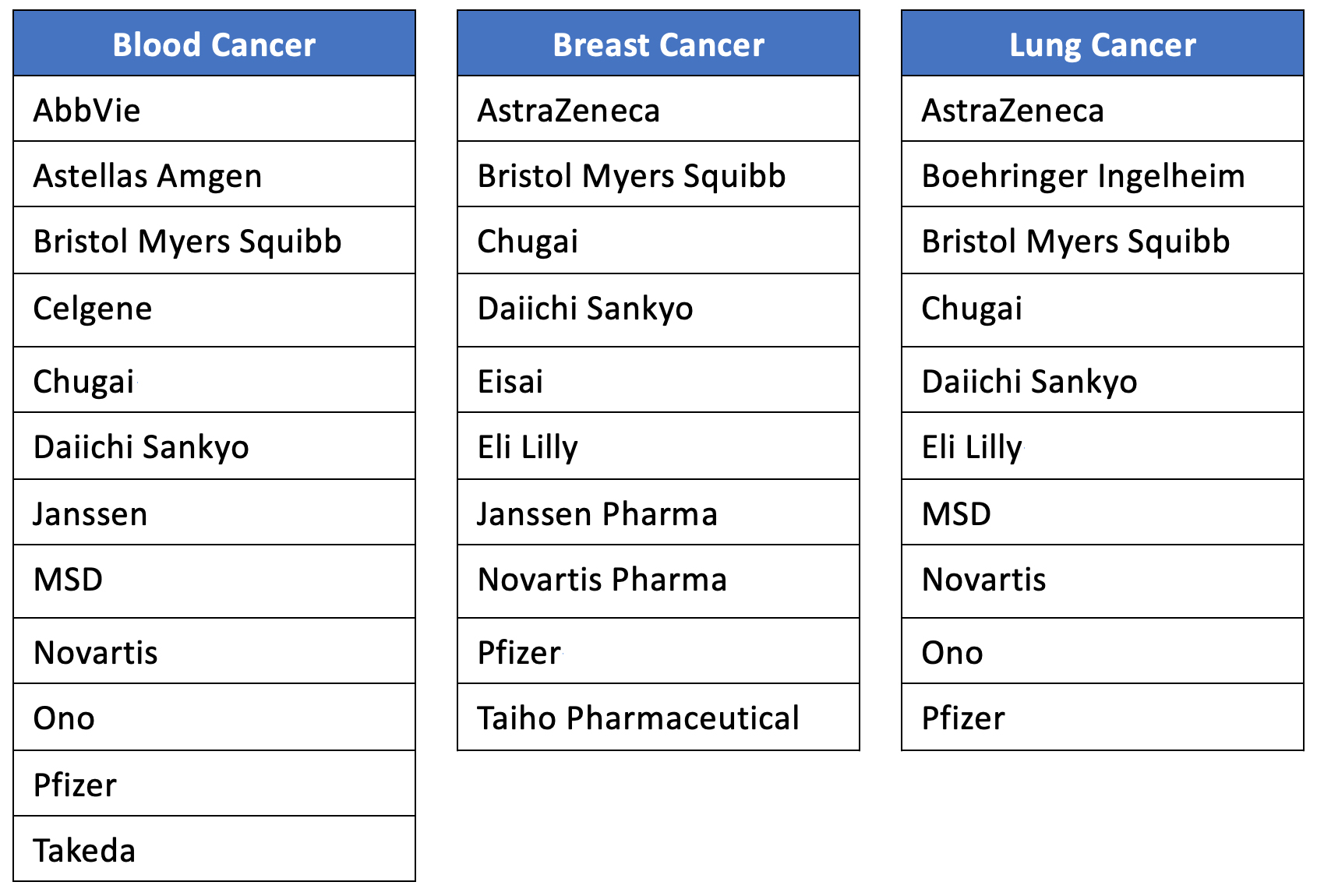1317x896 pixels.
Task: Click the Lung Cancer header cell
Action: 1102,44
